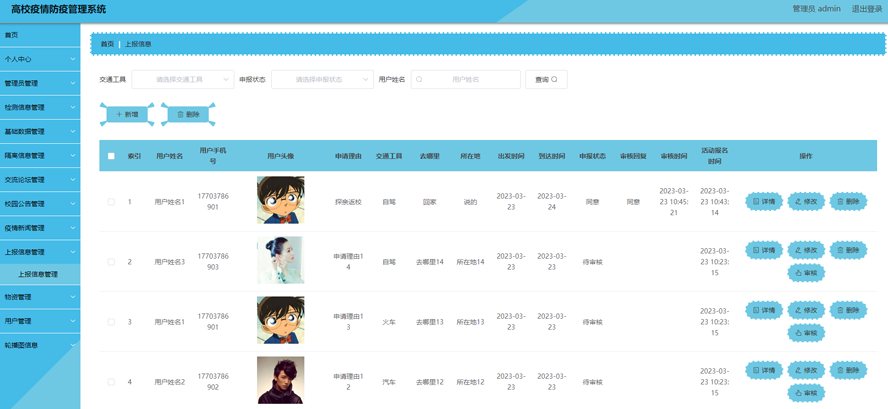The height and width of the screenshot is (409, 888).
Task: Click the 2023-03-24 arrival date cell
Action: click(552, 201)
